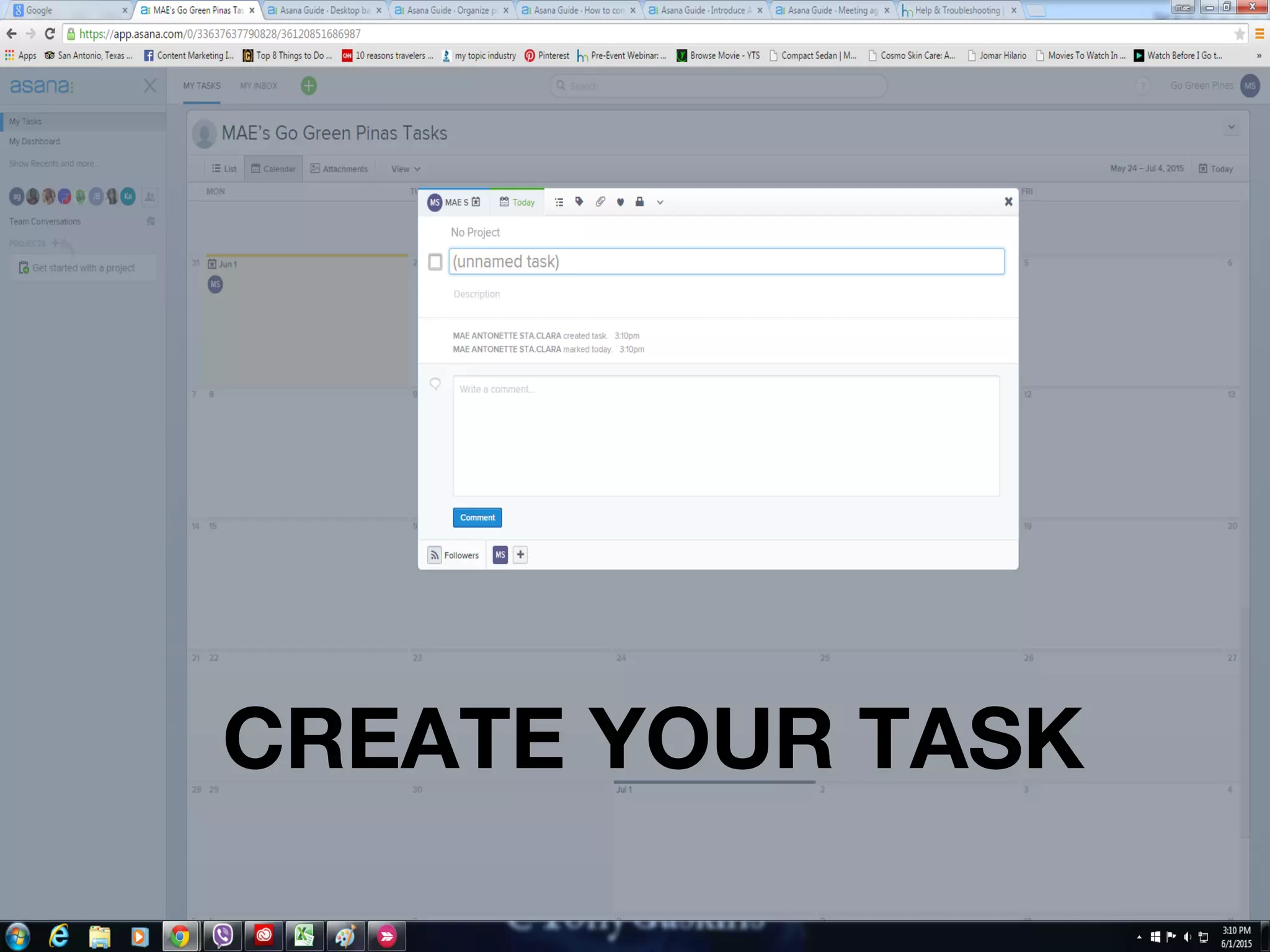The image size is (1270, 952).
Task: Bookmark this page with the star
Action: [x=1240, y=33]
